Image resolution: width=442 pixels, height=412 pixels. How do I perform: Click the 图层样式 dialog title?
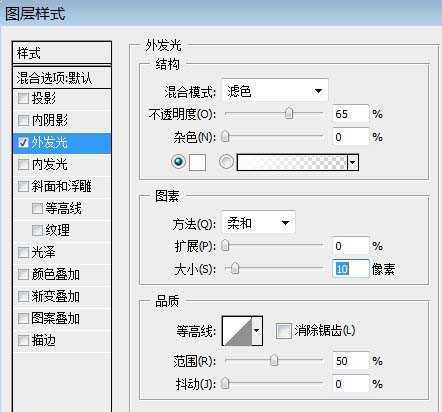pos(35,14)
